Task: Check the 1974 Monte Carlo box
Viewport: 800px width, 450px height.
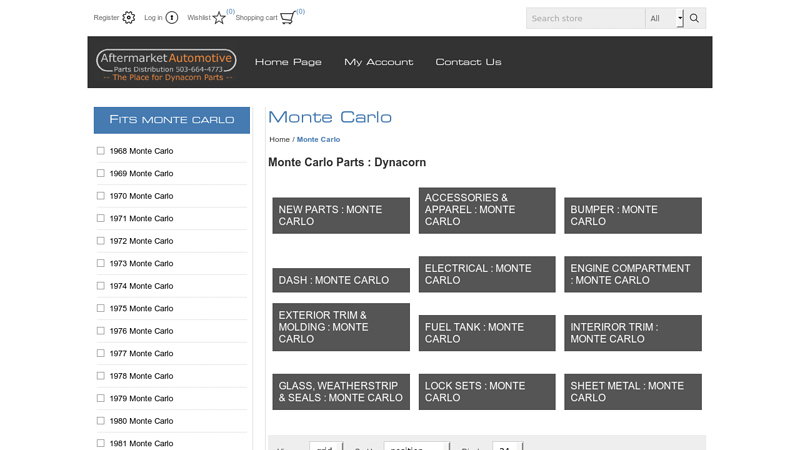Action: coord(101,286)
